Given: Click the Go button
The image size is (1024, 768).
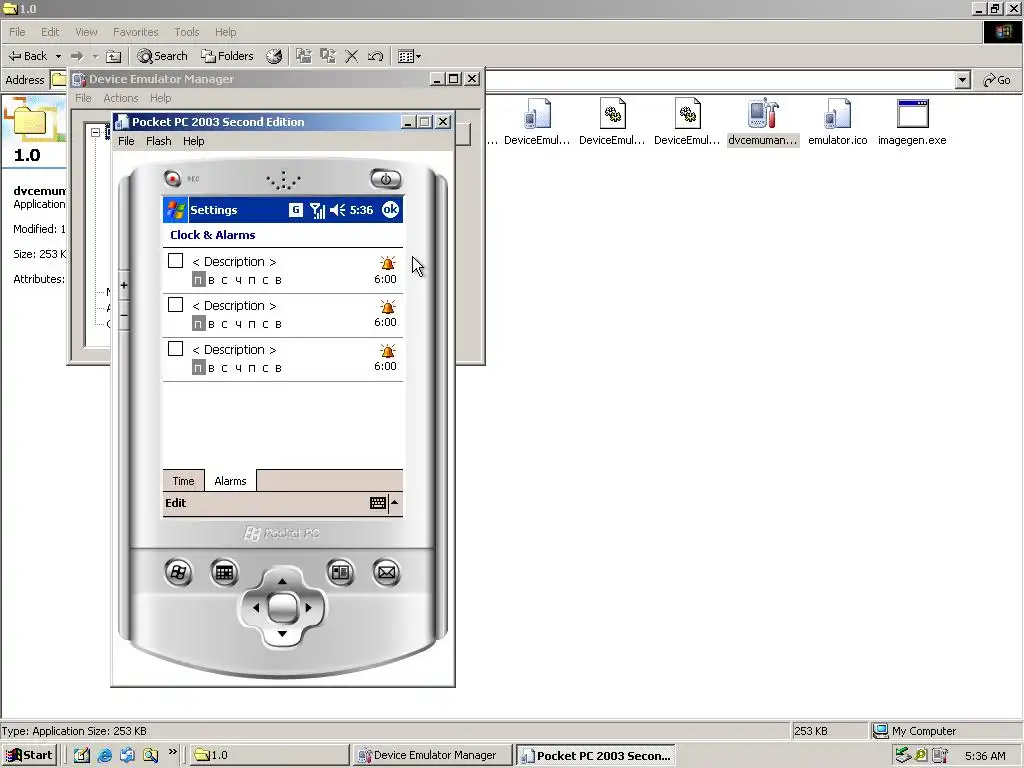Looking at the screenshot, I should [x=997, y=80].
